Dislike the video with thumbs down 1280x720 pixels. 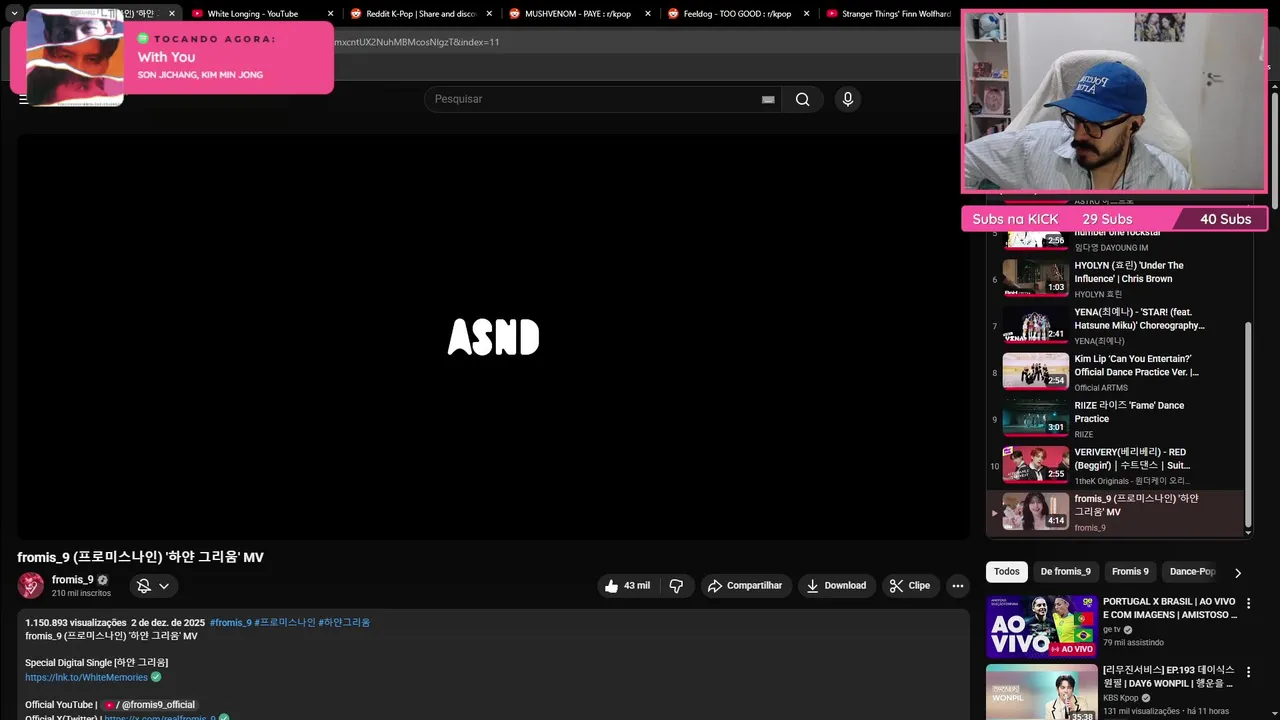(x=676, y=586)
